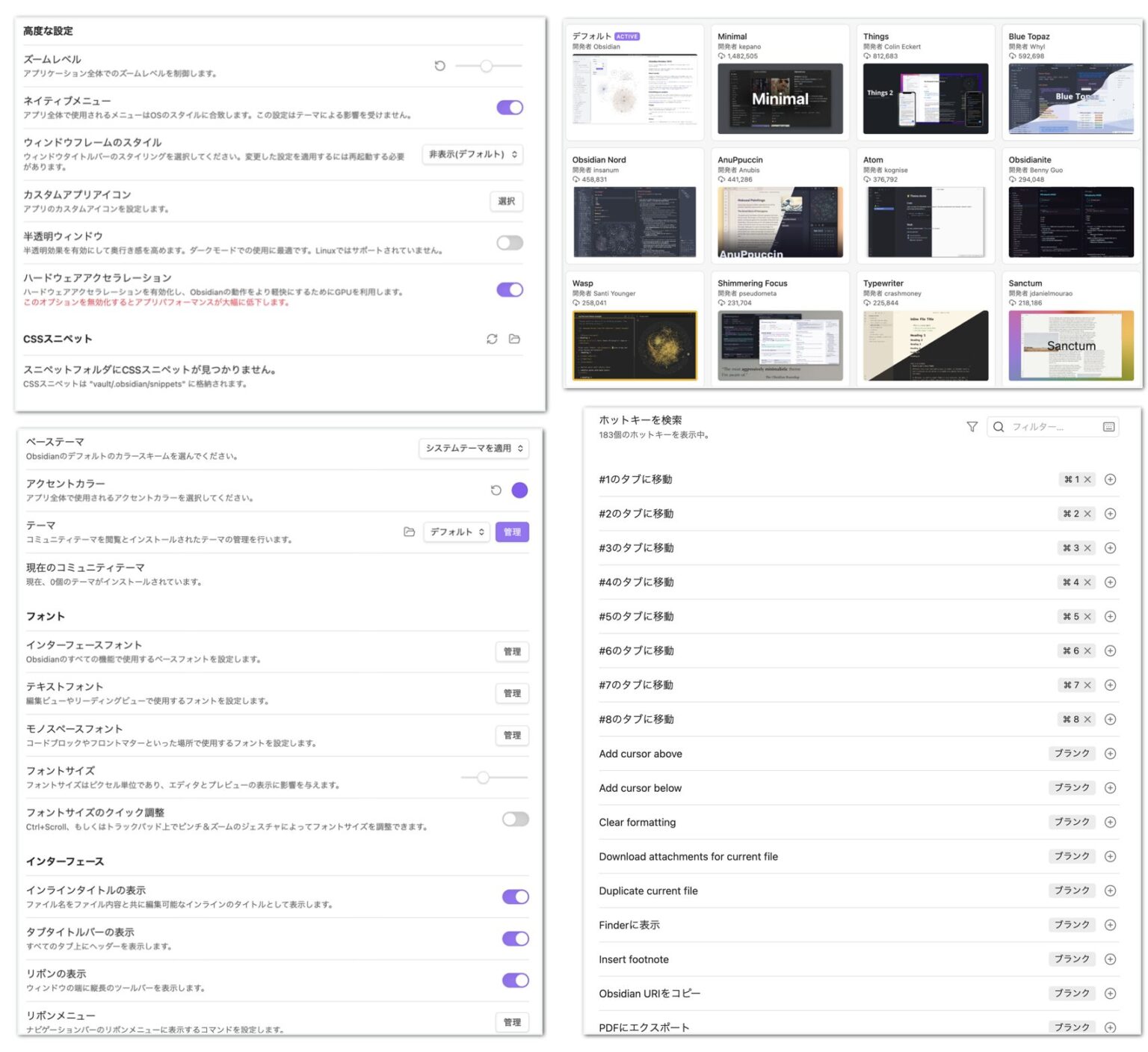Open the ベーステーマ dropdown
The height and width of the screenshot is (1052, 1148).
point(473,449)
